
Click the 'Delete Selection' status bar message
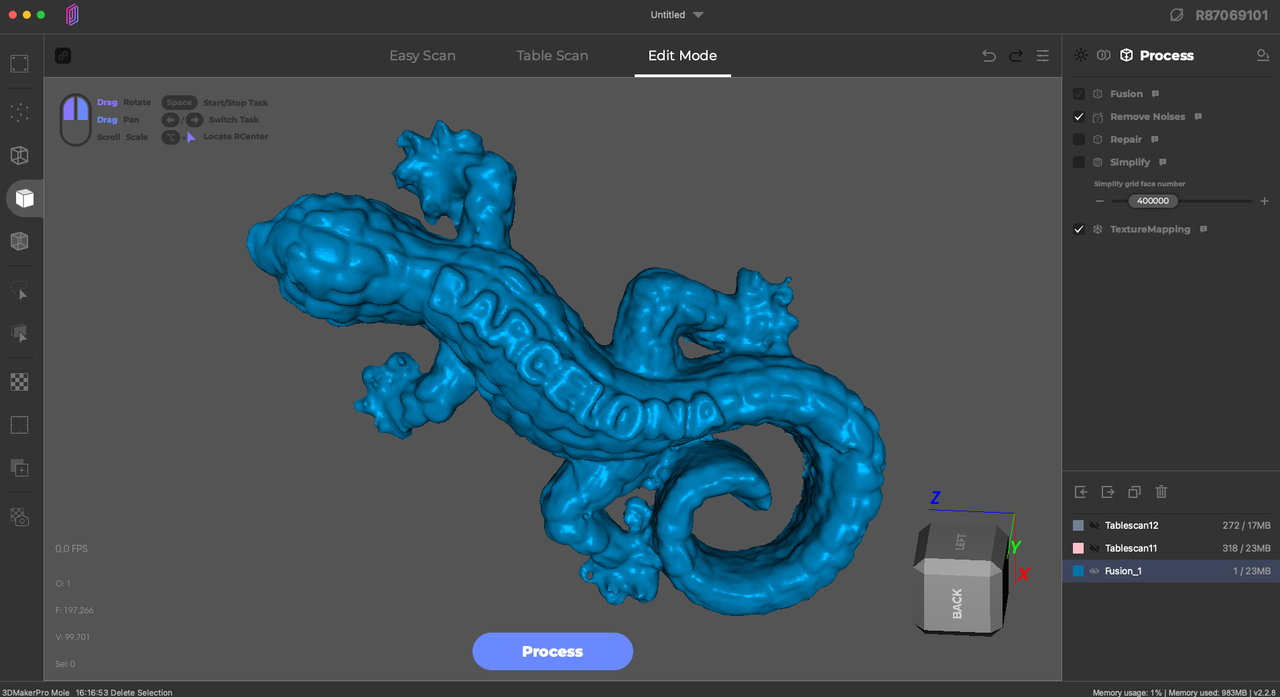pyautogui.click(x=141, y=692)
